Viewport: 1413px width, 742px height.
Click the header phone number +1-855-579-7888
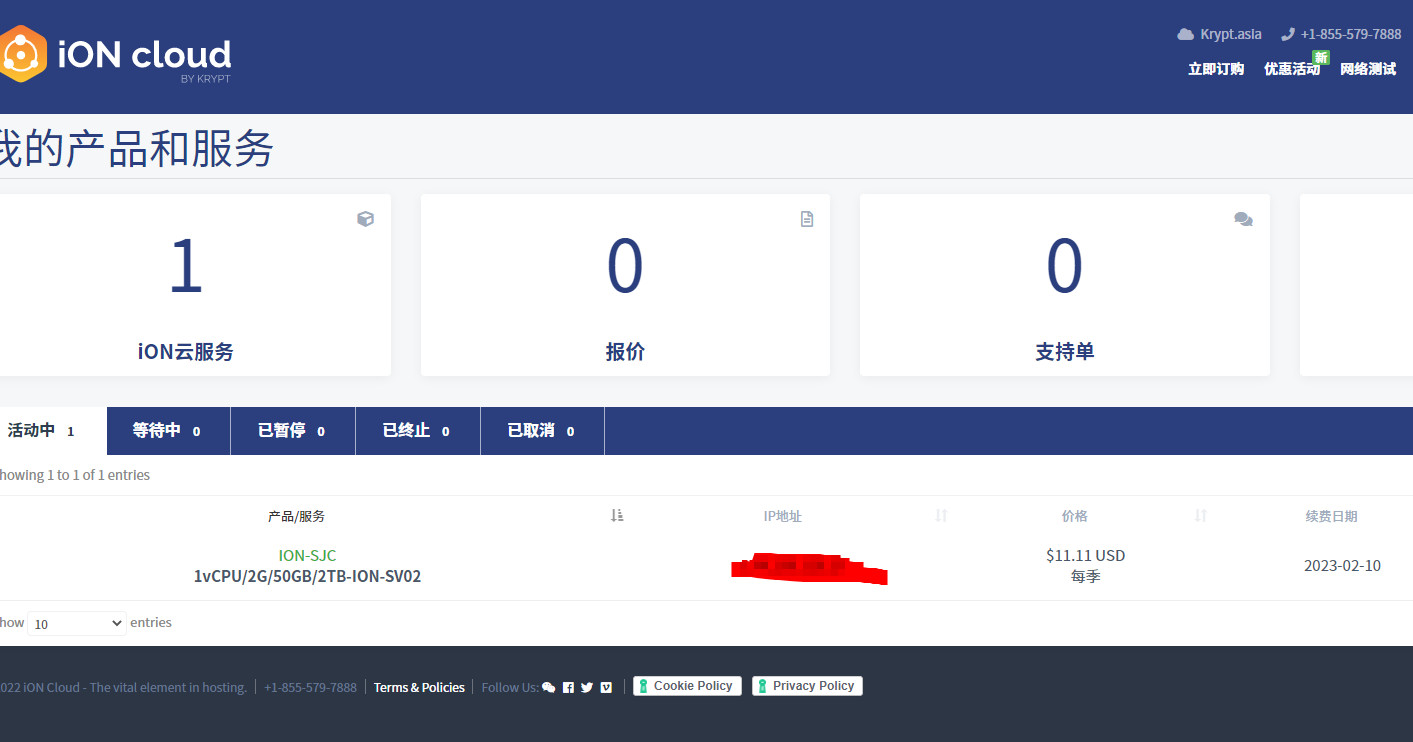point(1351,34)
